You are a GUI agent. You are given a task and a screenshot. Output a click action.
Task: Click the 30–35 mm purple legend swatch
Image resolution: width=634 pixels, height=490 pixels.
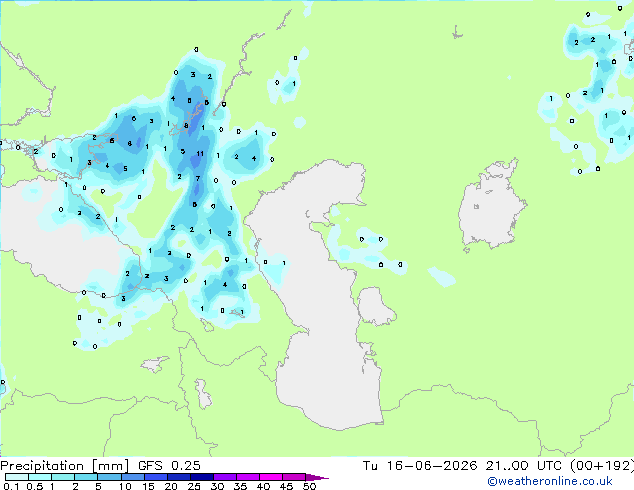(225, 477)
